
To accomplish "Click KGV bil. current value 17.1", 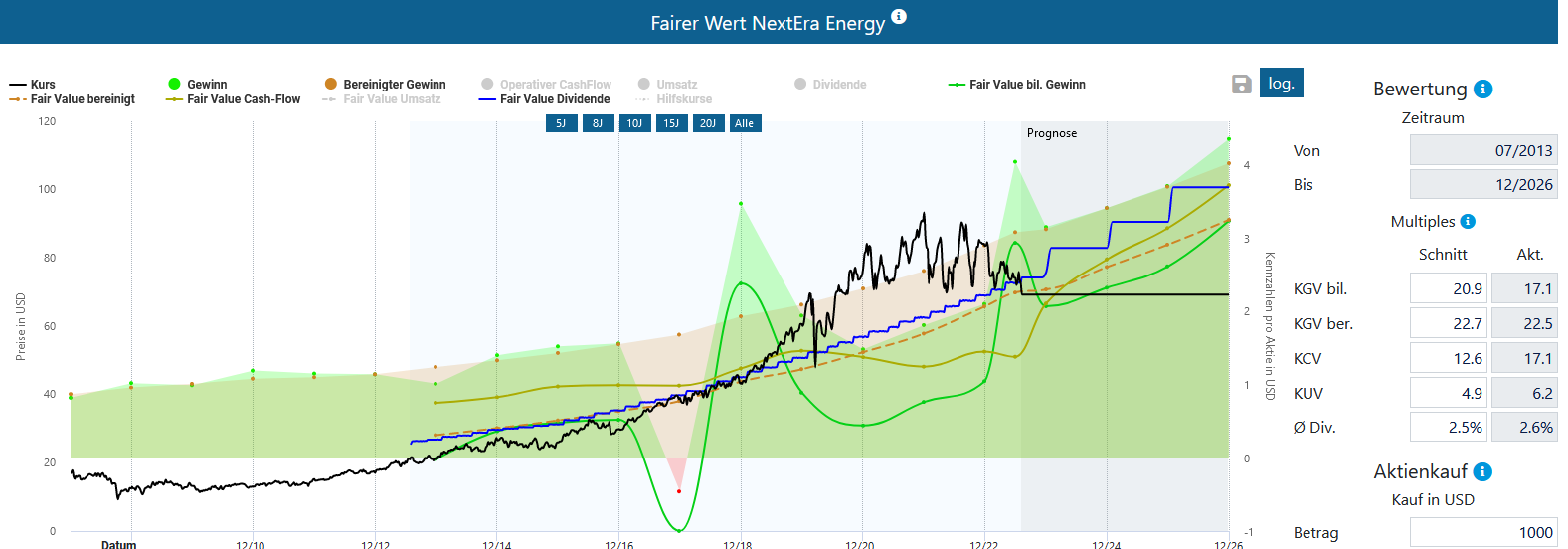I will 1524,288.
